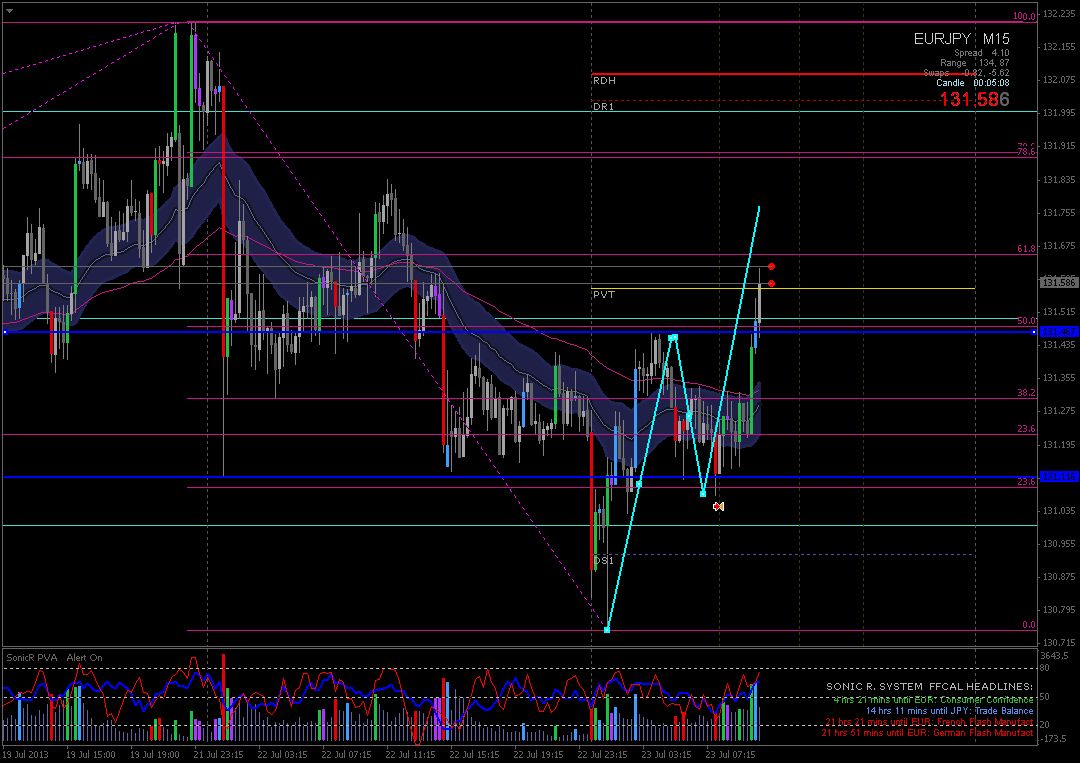Click the Range 134, 87 readout

point(975,63)
